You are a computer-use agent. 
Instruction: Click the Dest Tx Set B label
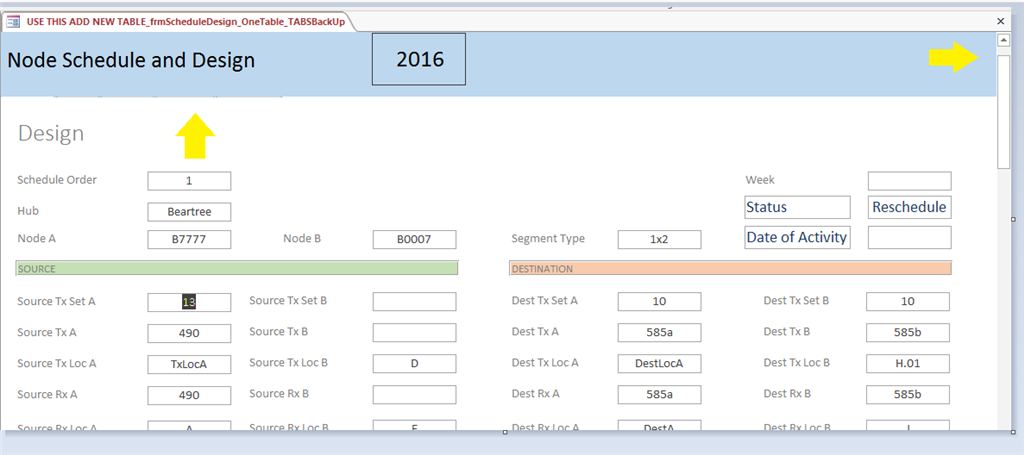coord(796,300)
